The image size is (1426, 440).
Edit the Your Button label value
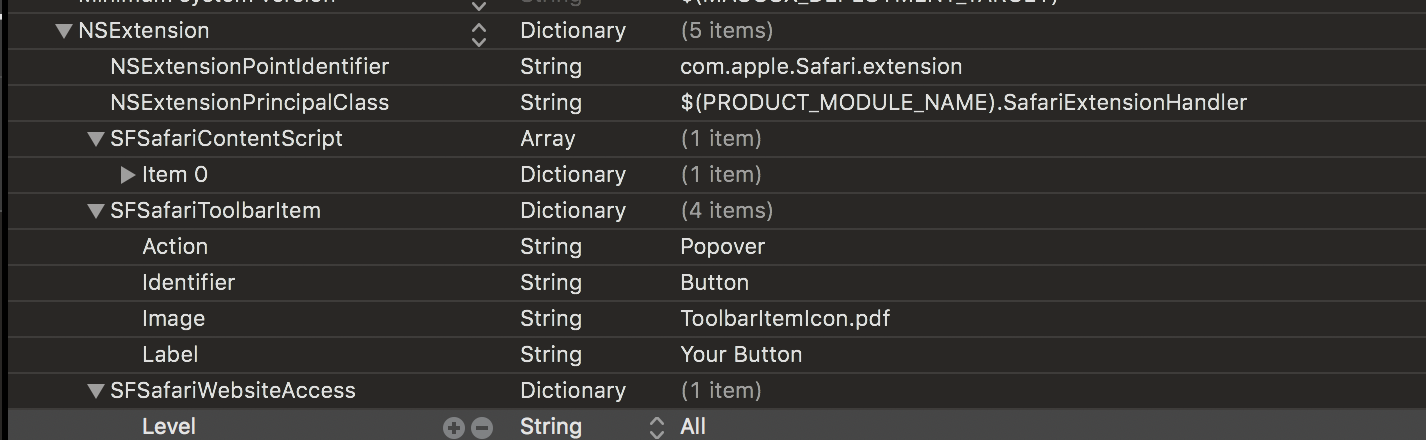coord(741,355)
